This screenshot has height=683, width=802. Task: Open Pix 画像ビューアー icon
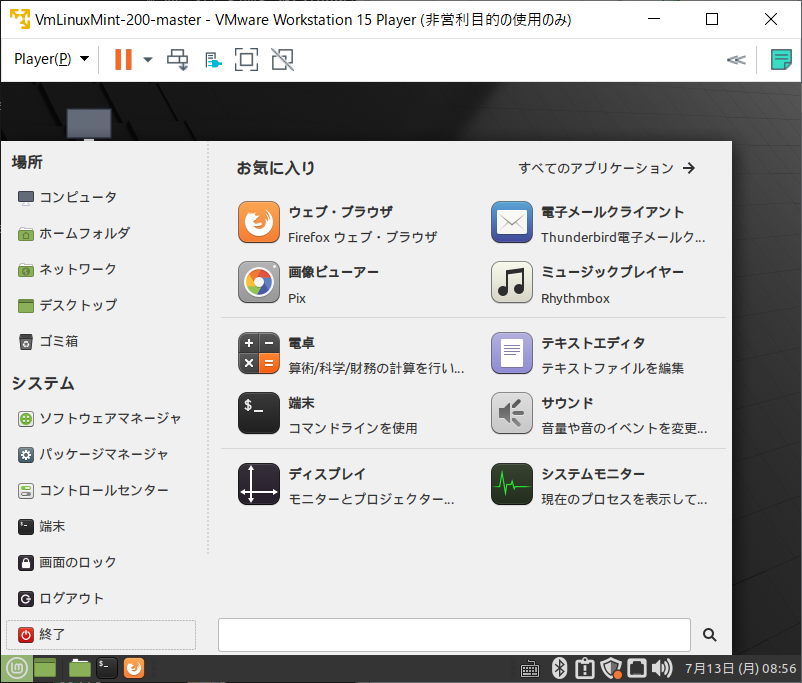[x=259, y=282]
